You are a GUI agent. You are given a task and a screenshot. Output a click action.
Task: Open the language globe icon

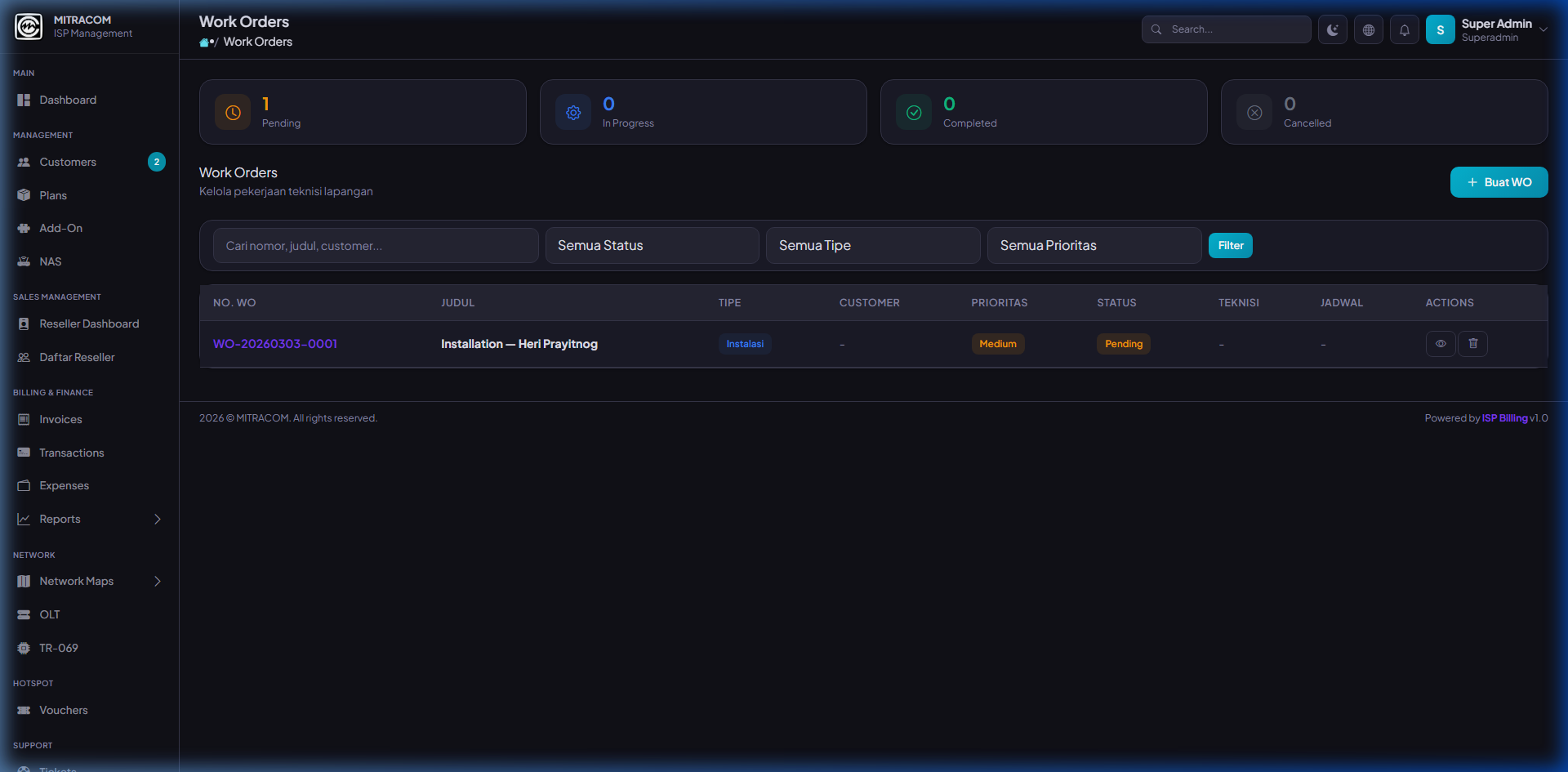click(x=1368, y=30)
